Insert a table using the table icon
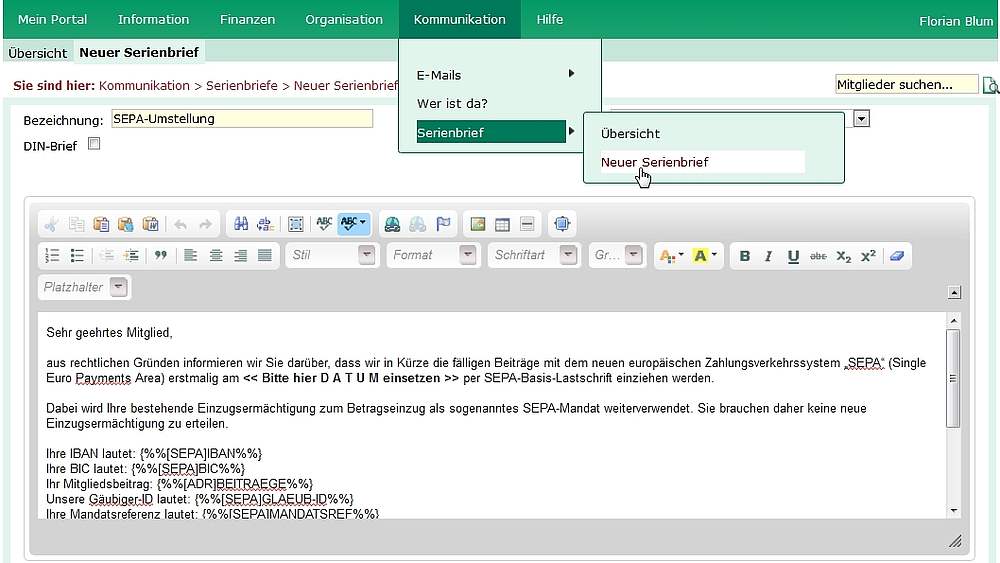This screenshot has width=1000, height=563. [x=502, y=224]
